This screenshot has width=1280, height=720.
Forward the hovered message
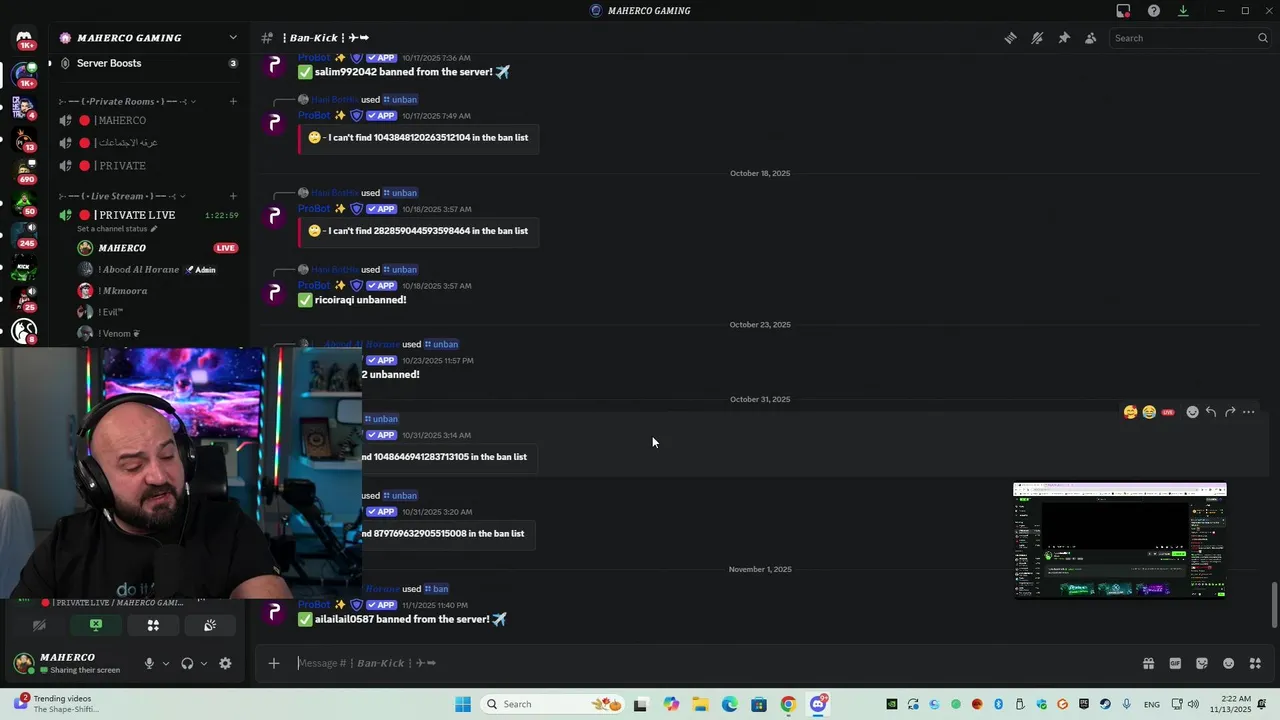[1230, 412]
